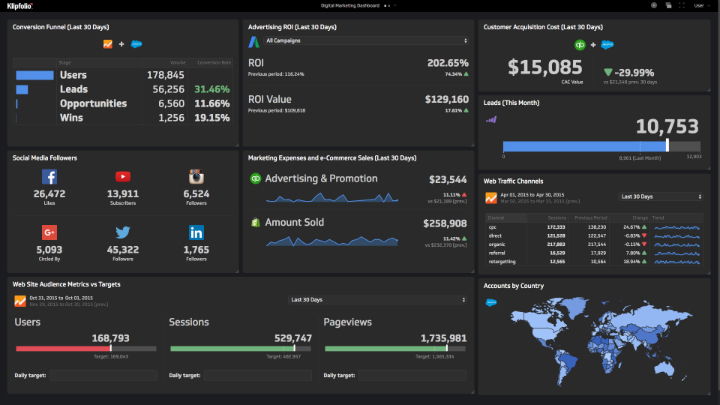Click the Pageviews target progress bar

395,349
